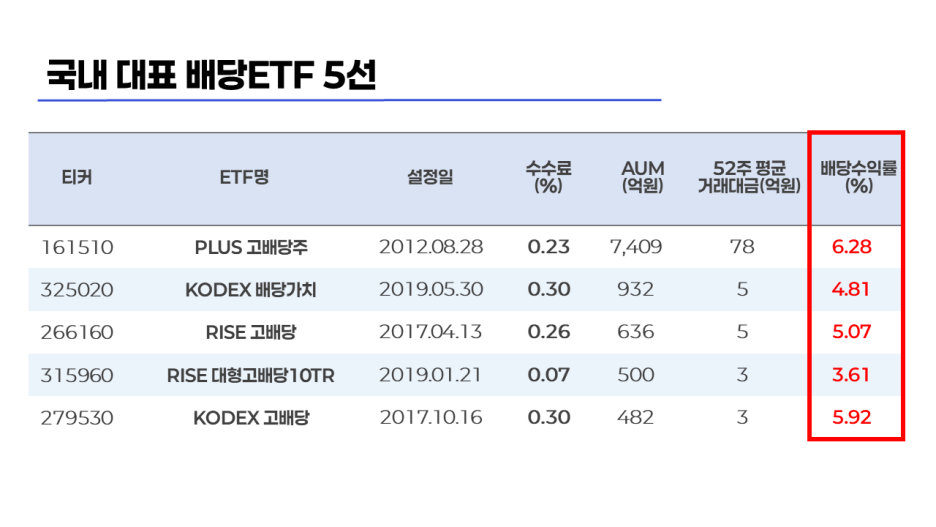Select ETF name 'KODEX 고배당'
The image size is (936, 527).
click(x=251, y=418)
